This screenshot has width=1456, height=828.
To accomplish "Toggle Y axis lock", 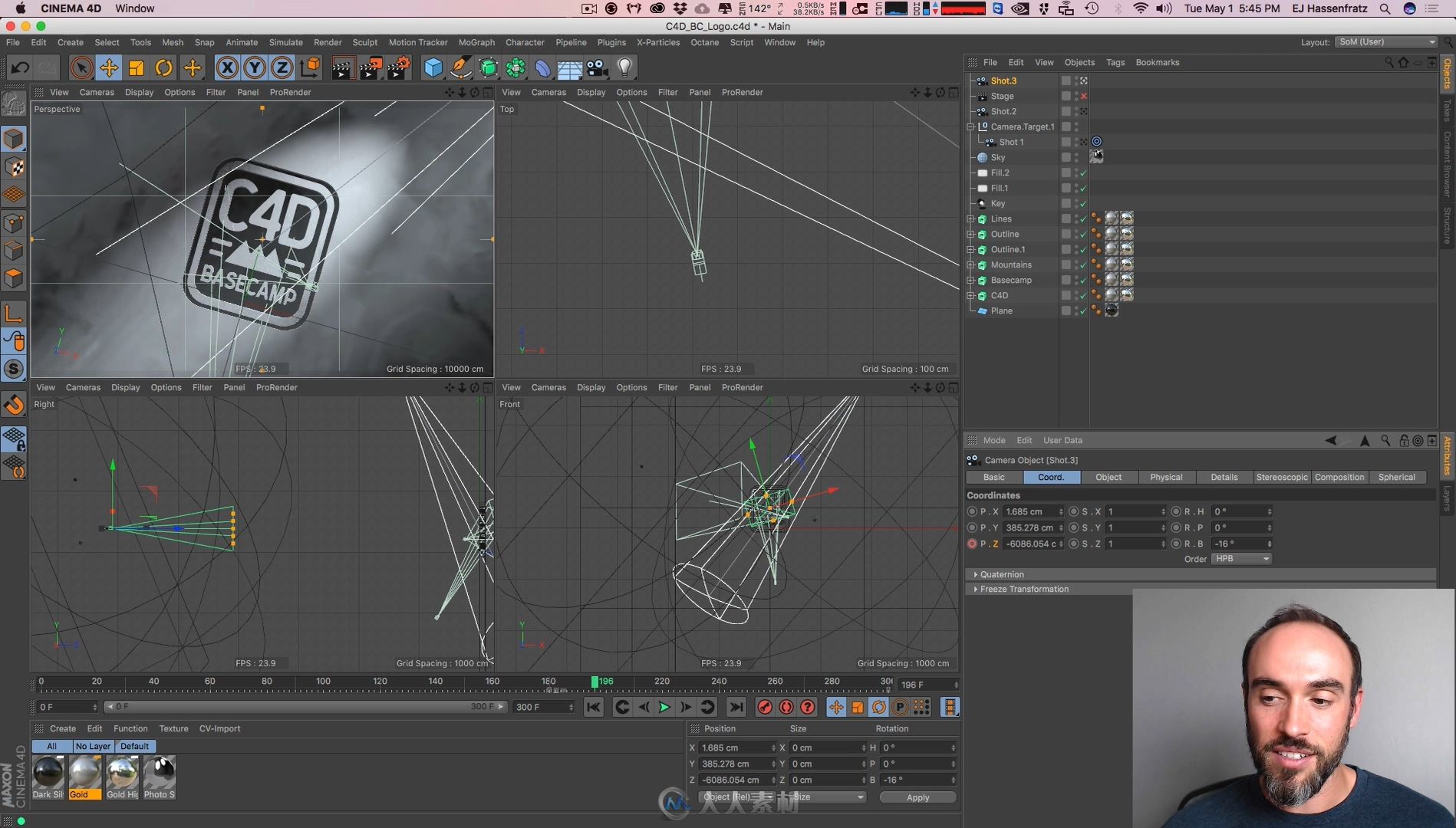I will coord(255,67).
